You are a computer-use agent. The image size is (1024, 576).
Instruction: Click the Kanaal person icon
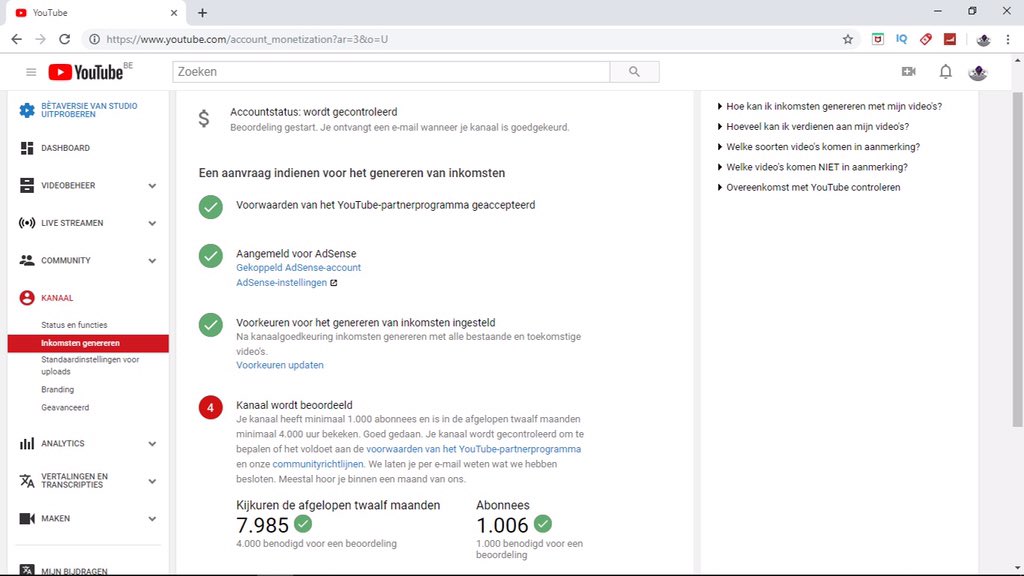[27, 298]
